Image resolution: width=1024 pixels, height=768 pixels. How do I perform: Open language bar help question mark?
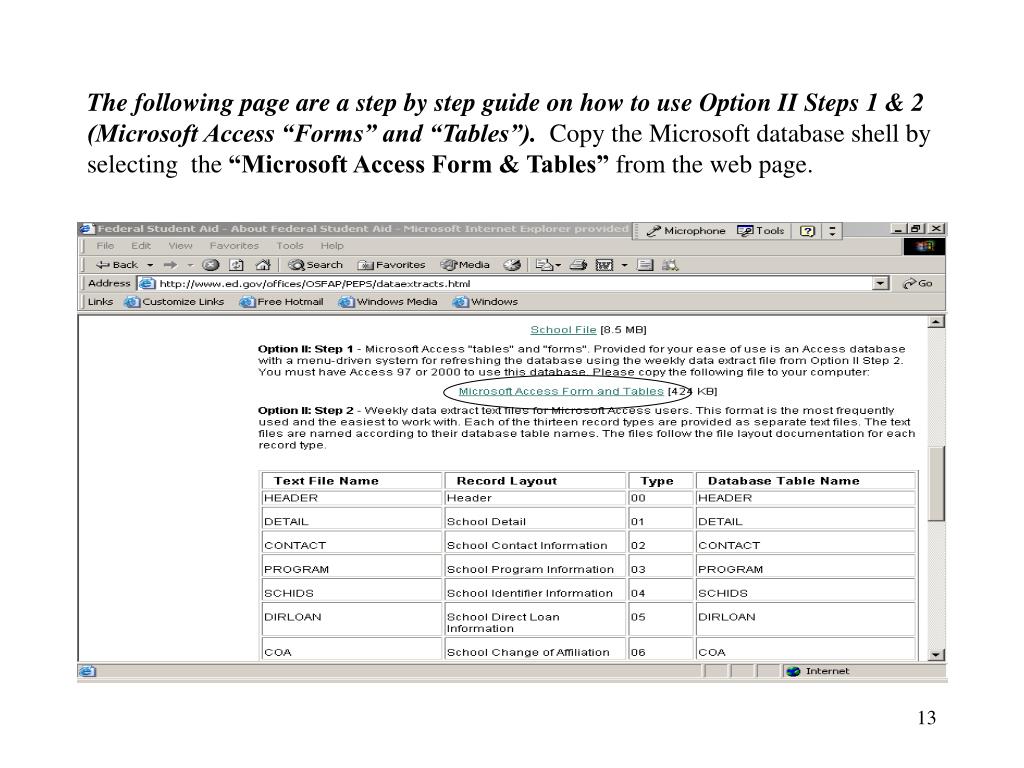point(807,231)
